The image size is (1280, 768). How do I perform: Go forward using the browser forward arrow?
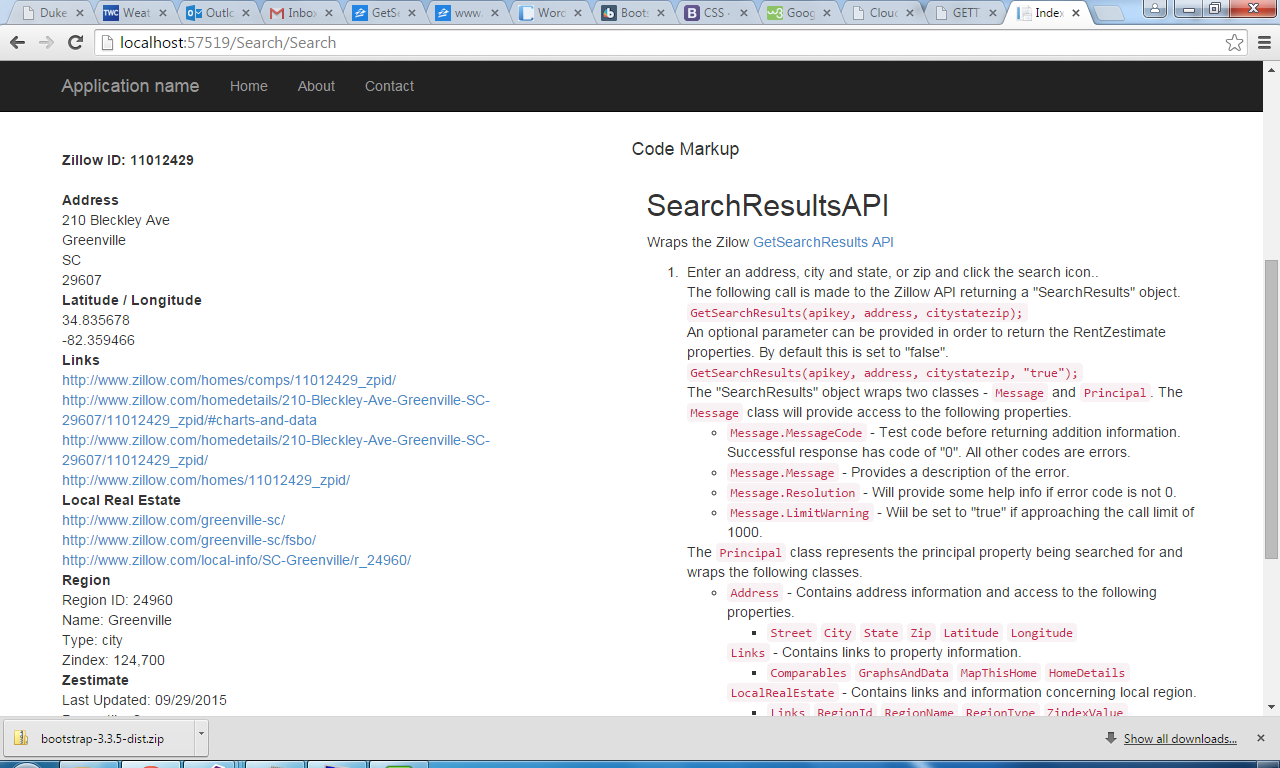[x=46, y=43]
